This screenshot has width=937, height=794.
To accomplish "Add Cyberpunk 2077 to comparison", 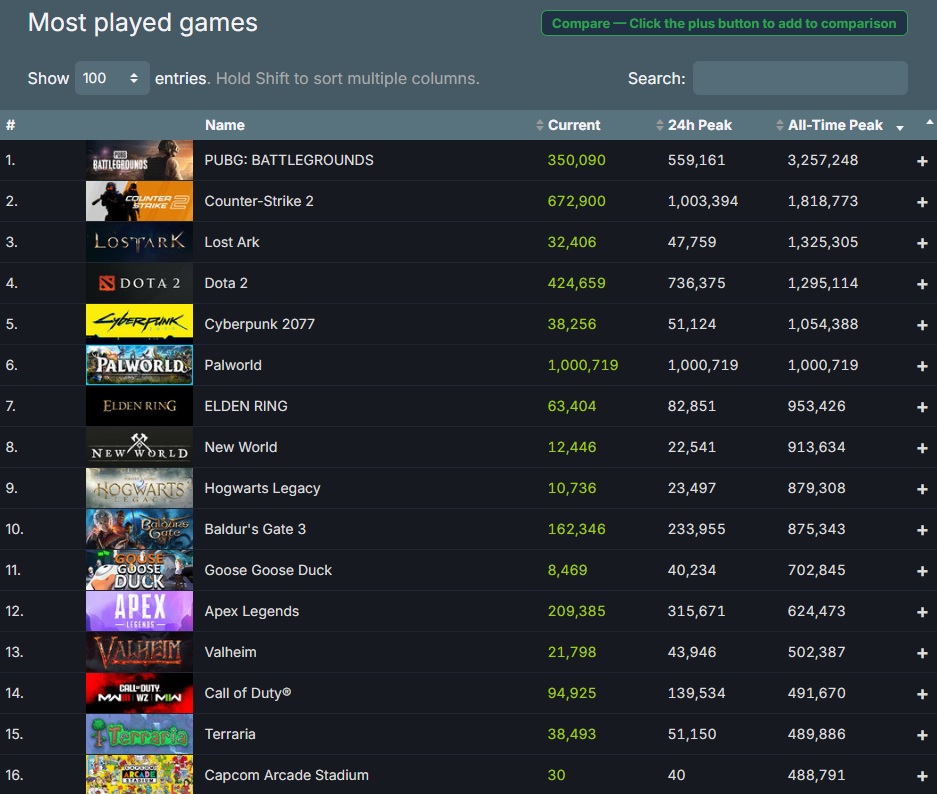I will tap(922, 325).
